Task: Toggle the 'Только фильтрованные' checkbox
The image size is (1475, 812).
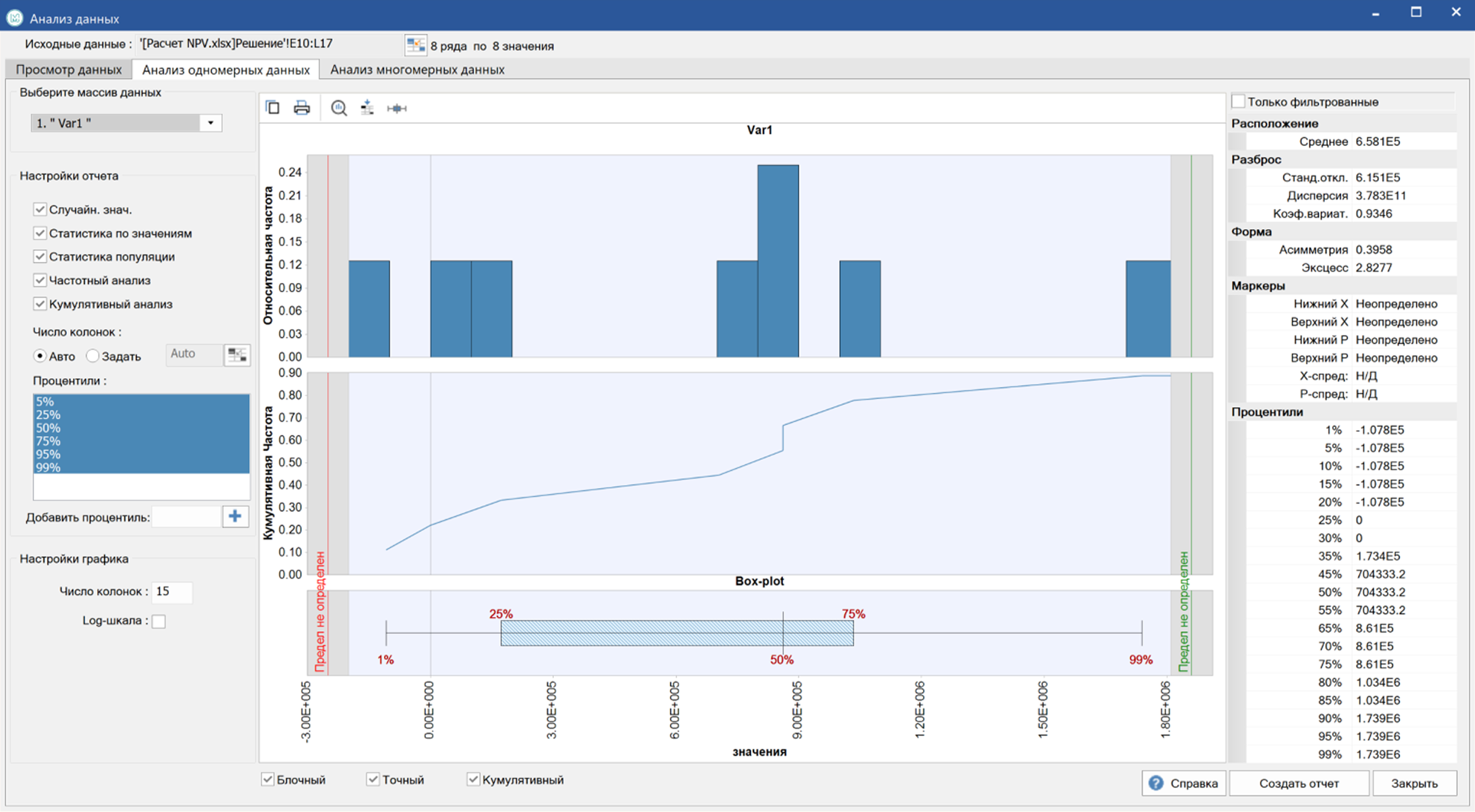Action: pyautogui.click(x=1238, y=102)
